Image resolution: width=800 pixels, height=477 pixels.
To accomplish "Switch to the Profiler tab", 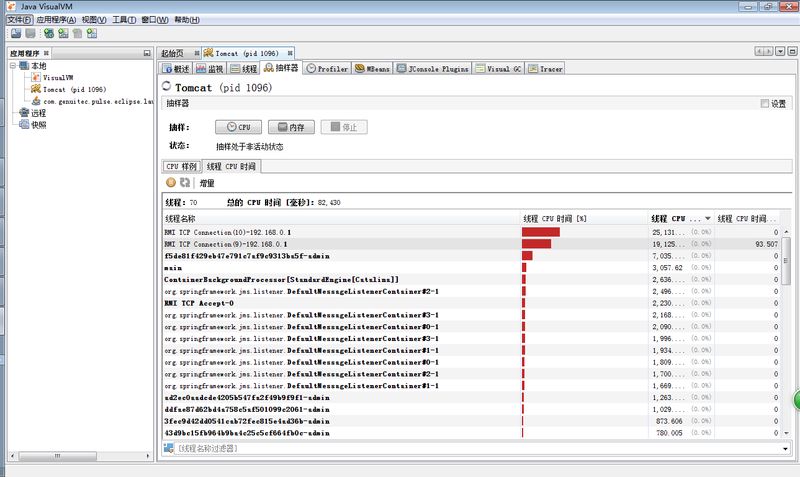I will (x=328, y=68).
